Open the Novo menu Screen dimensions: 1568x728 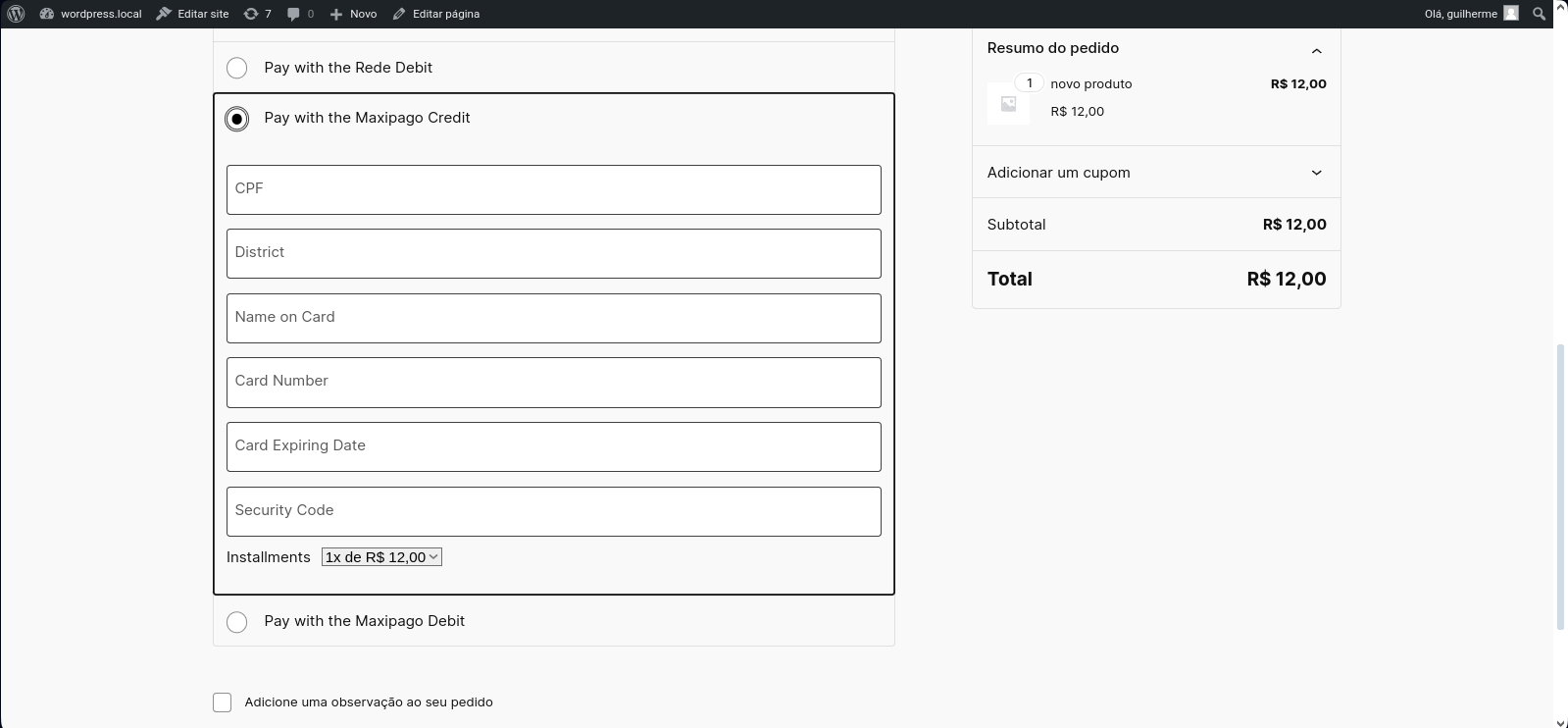[353, 14]
